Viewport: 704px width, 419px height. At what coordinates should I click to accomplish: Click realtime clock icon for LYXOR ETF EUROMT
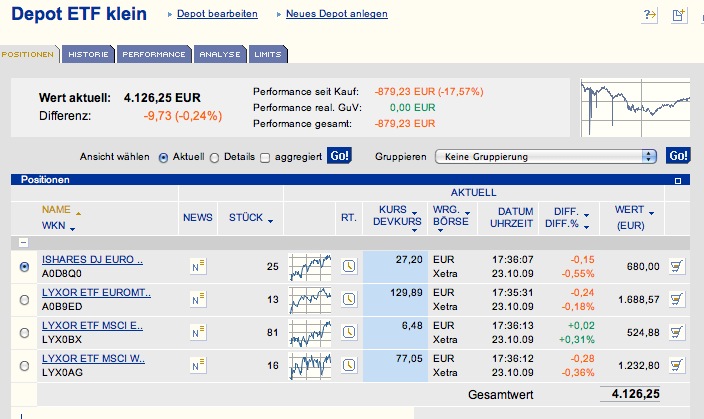[x=348, y=299]
